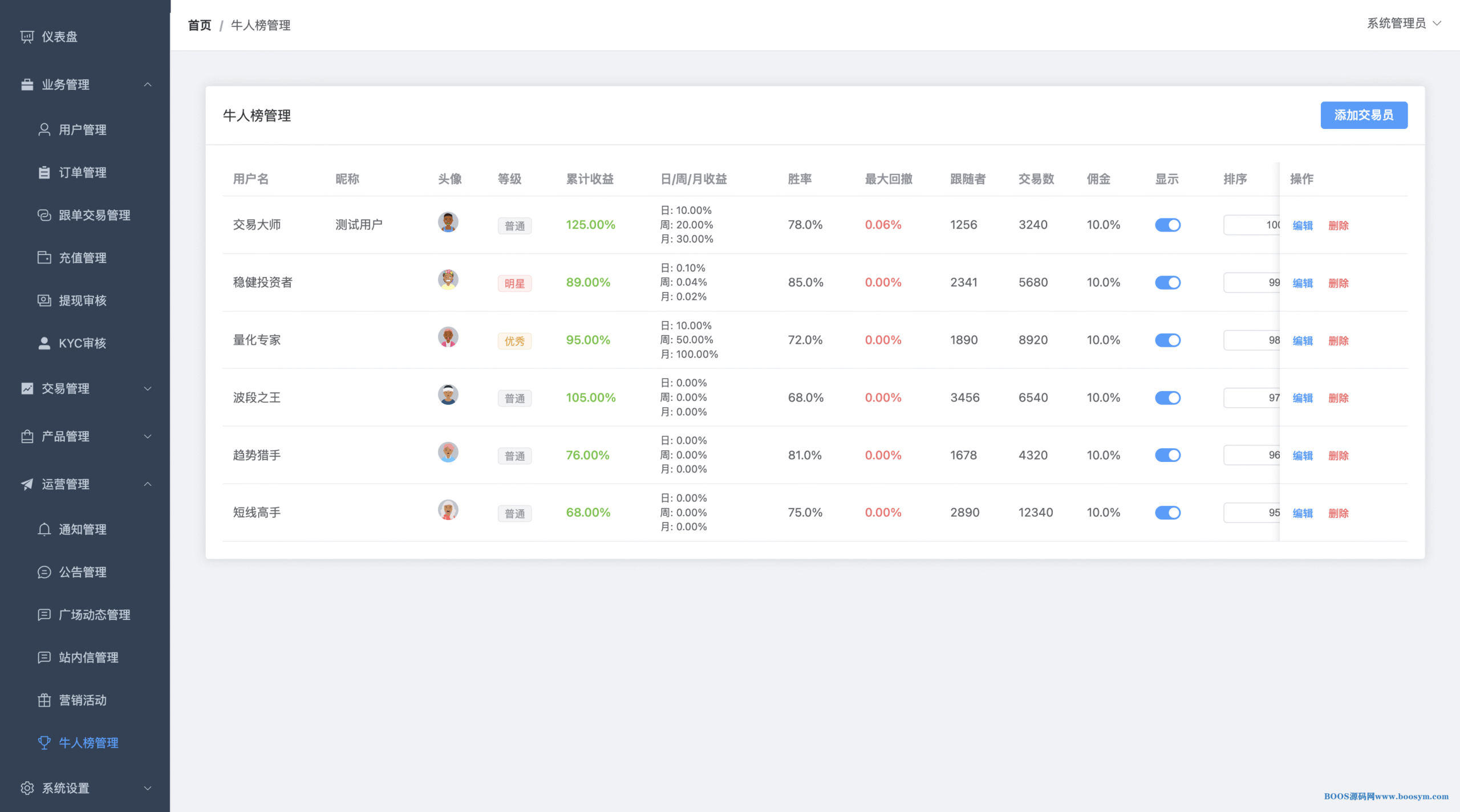The image size is (1460, 812).
Task: Click the gift icon for 营销活动
Action: coord(44,700)
